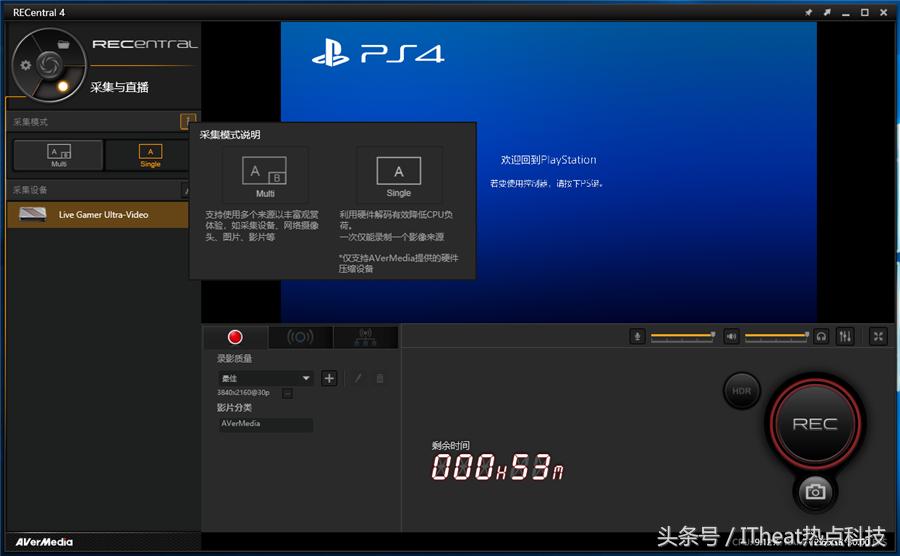
Task: Mute the microphone icon
Action: [637, 336]
